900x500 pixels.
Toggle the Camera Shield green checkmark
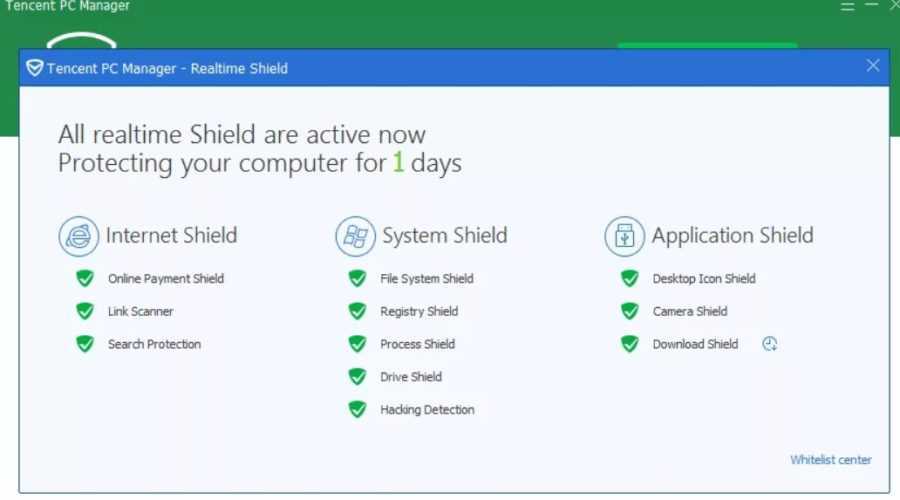(x=629, y=311)
